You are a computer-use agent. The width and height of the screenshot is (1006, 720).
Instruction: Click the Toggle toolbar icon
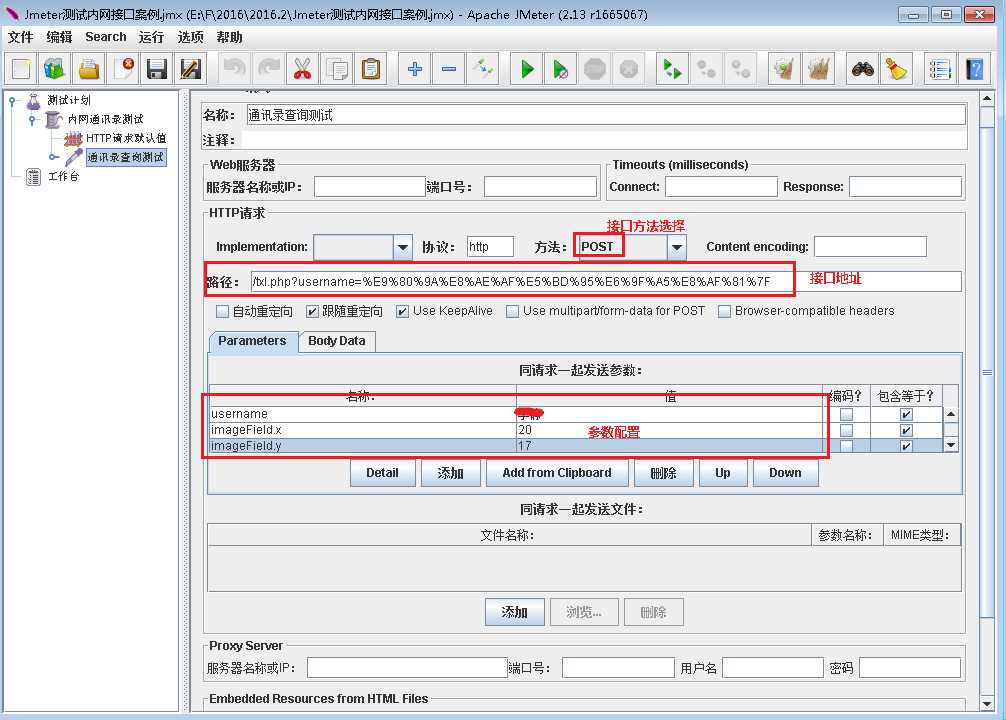click(482, 69)
